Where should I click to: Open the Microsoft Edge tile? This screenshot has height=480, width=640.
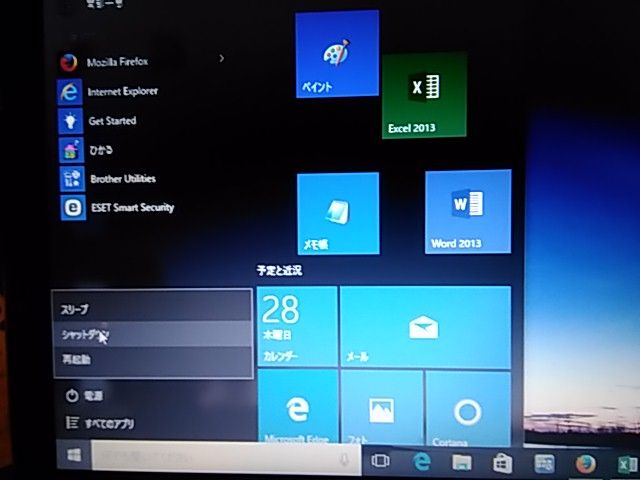click(298, 406)
